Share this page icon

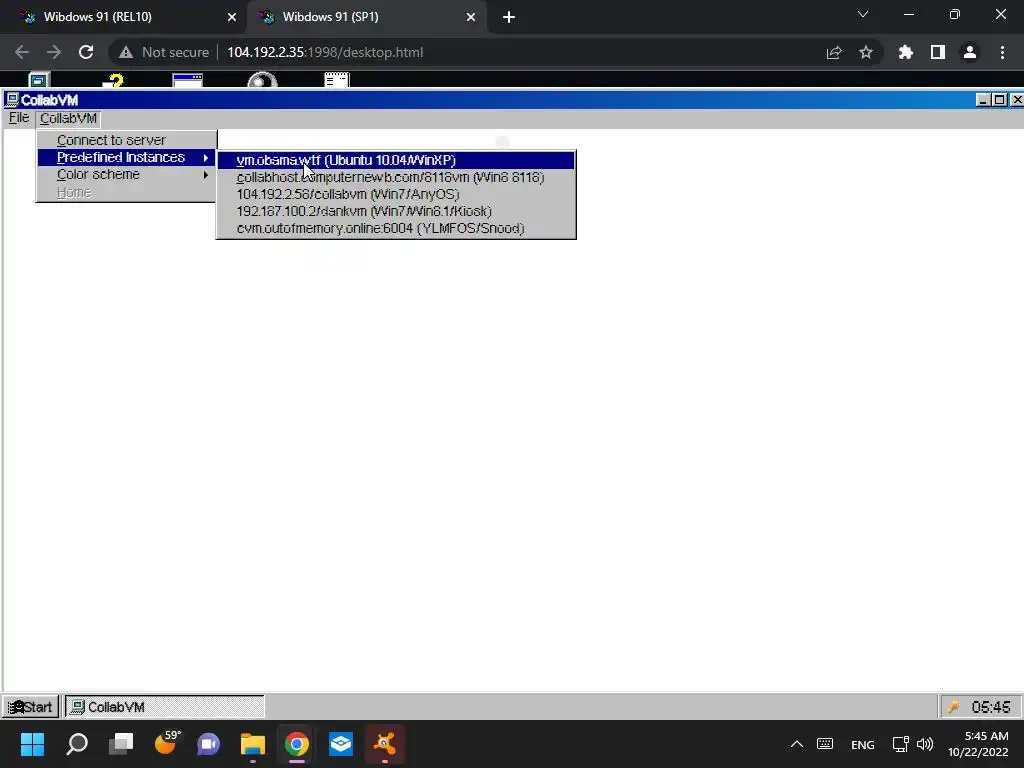(x=834, y=52)
